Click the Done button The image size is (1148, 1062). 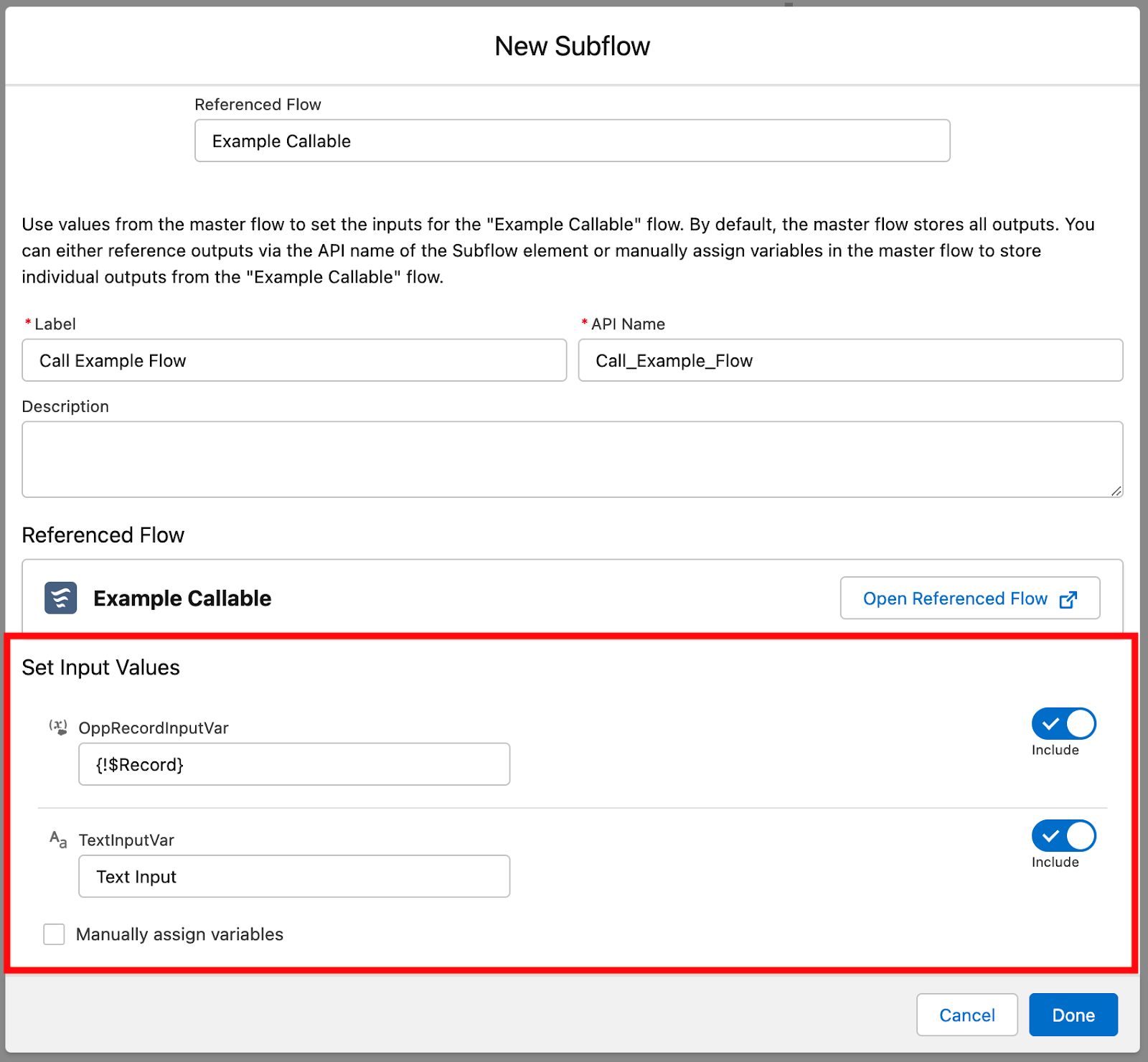click(1073, 1015)
